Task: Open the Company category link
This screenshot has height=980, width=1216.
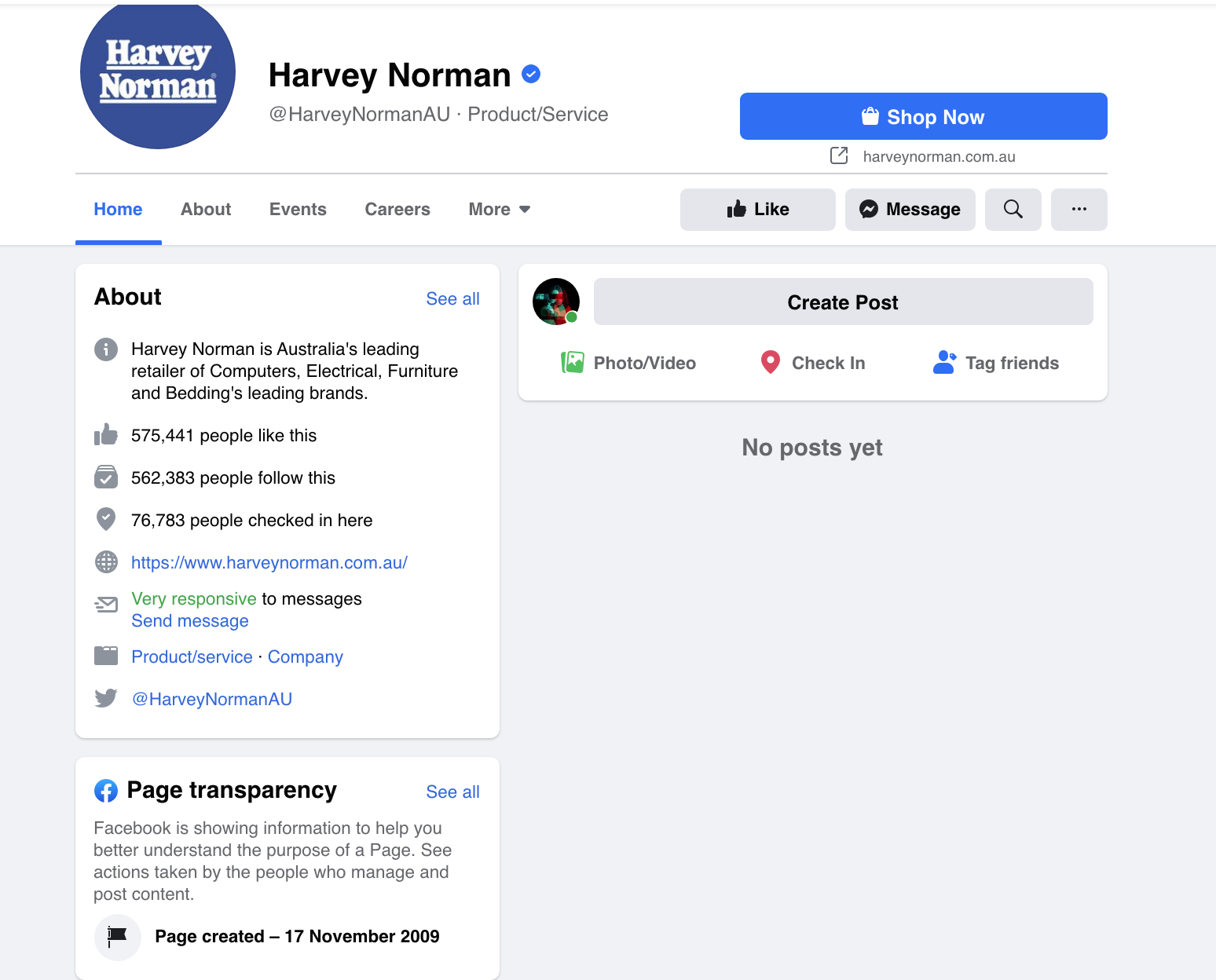Action: coord(306,656)
